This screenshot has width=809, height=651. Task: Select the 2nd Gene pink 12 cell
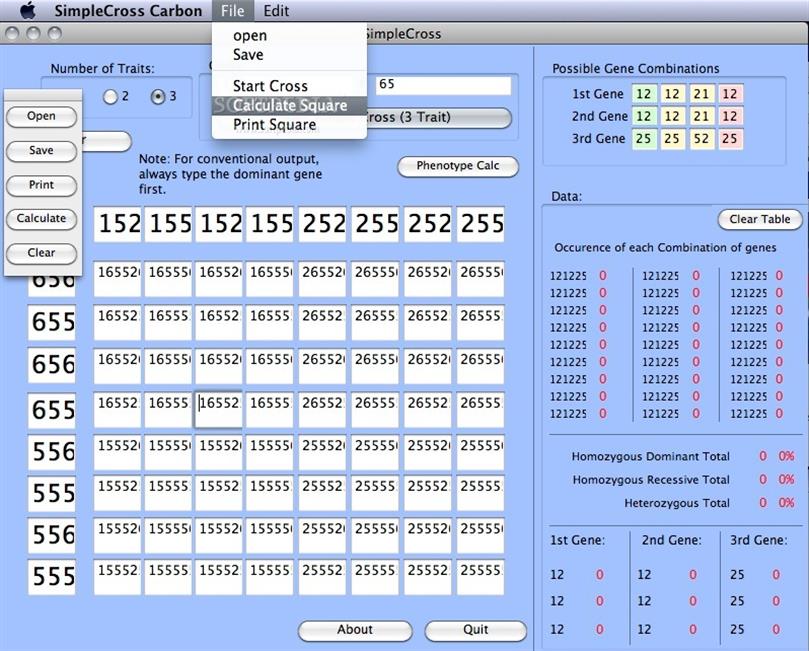click(730, 116)
